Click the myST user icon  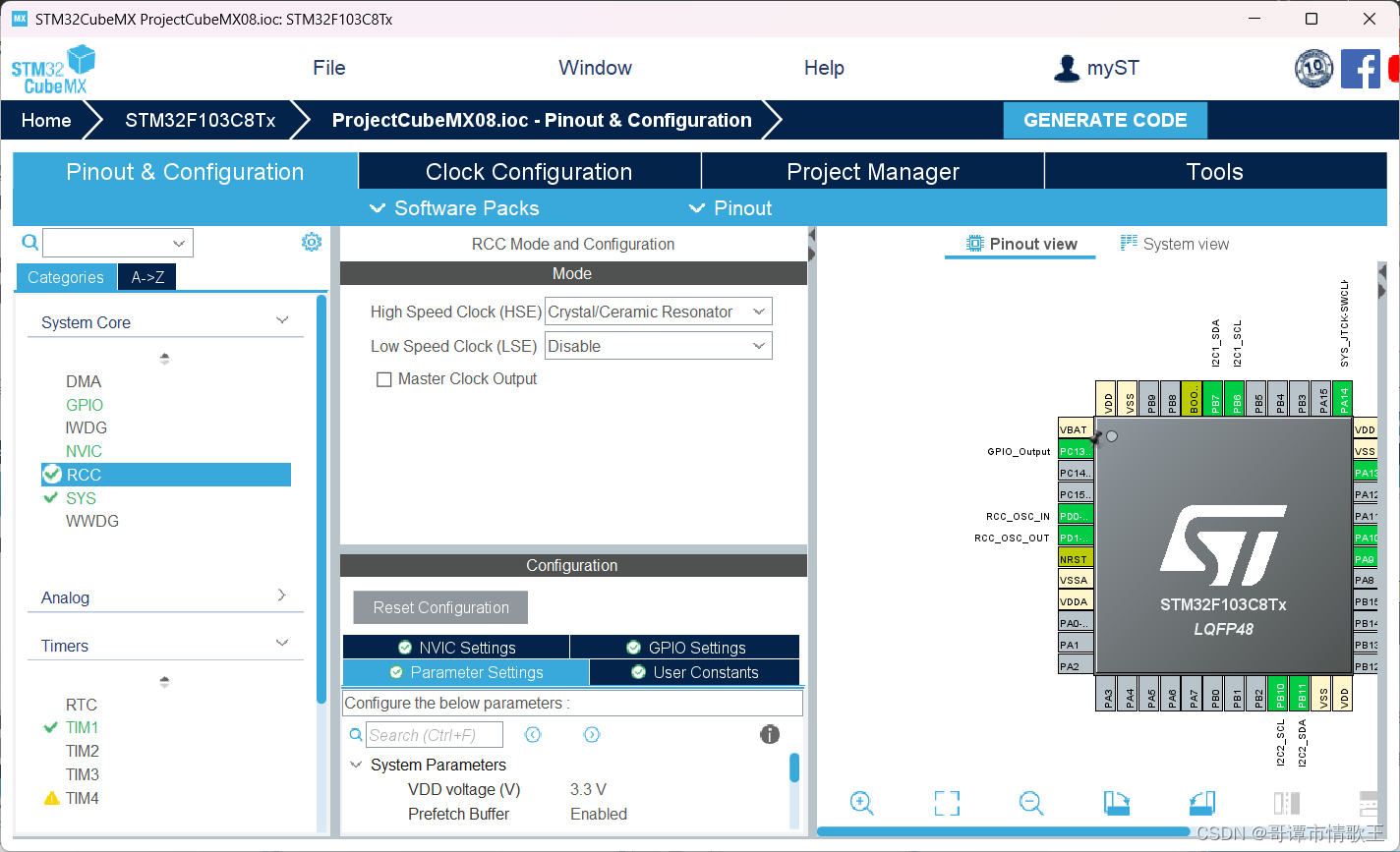[x=1067, y=68]
